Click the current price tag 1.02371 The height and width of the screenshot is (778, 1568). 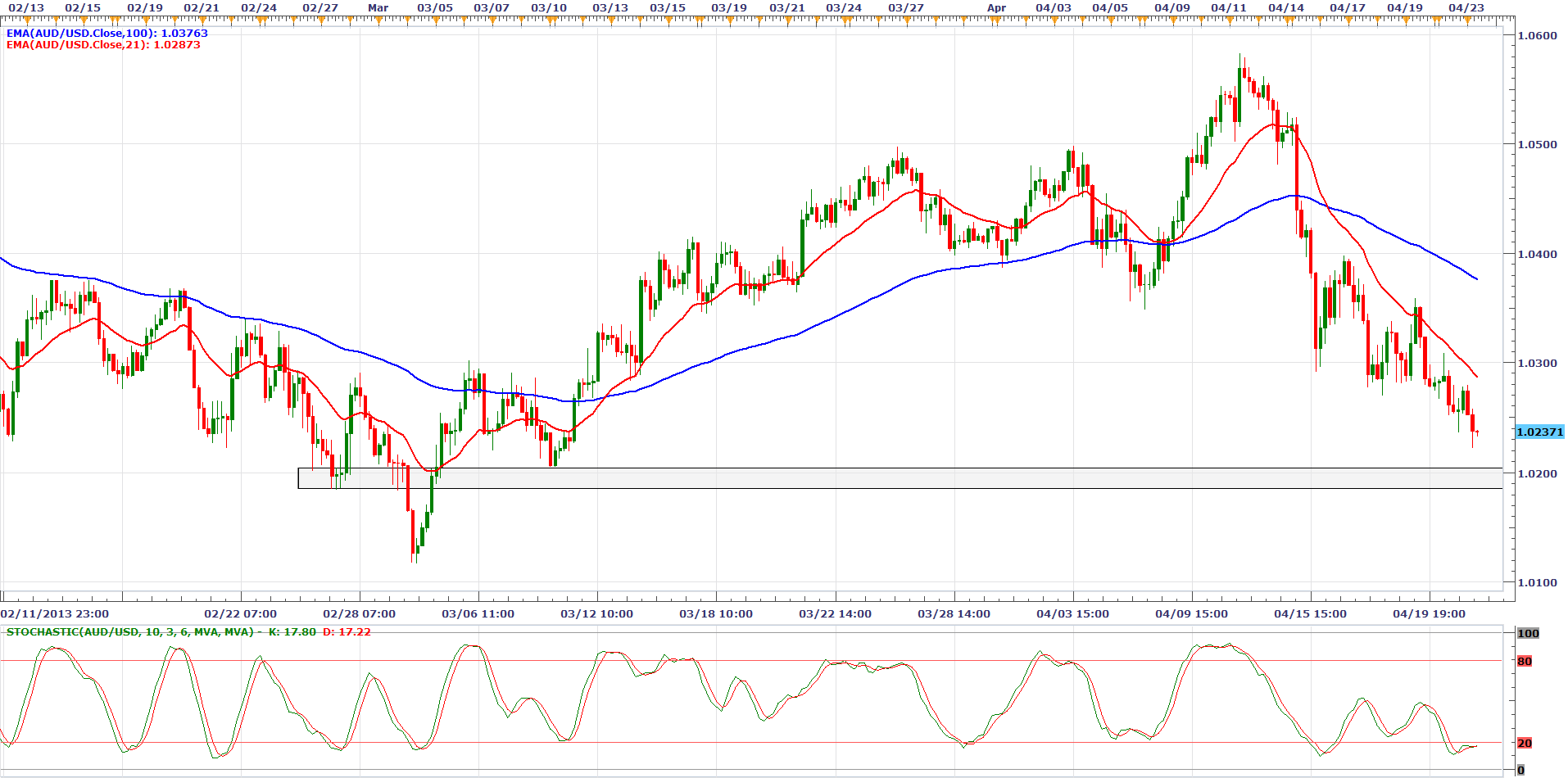tap(1539, 432)
